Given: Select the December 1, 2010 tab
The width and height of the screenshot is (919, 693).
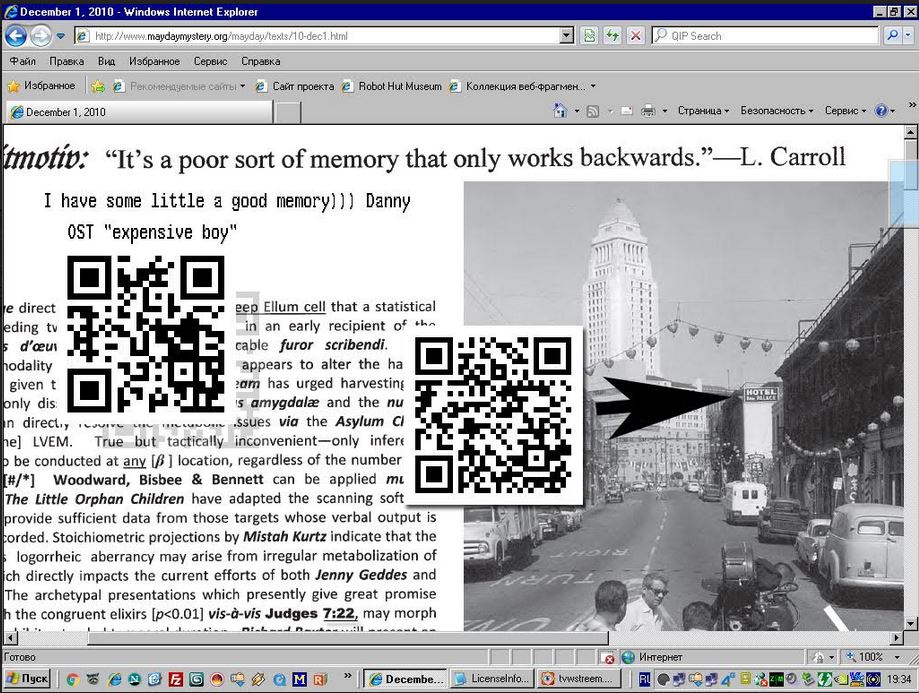Looking at the screenshot, I should point(139,112).
